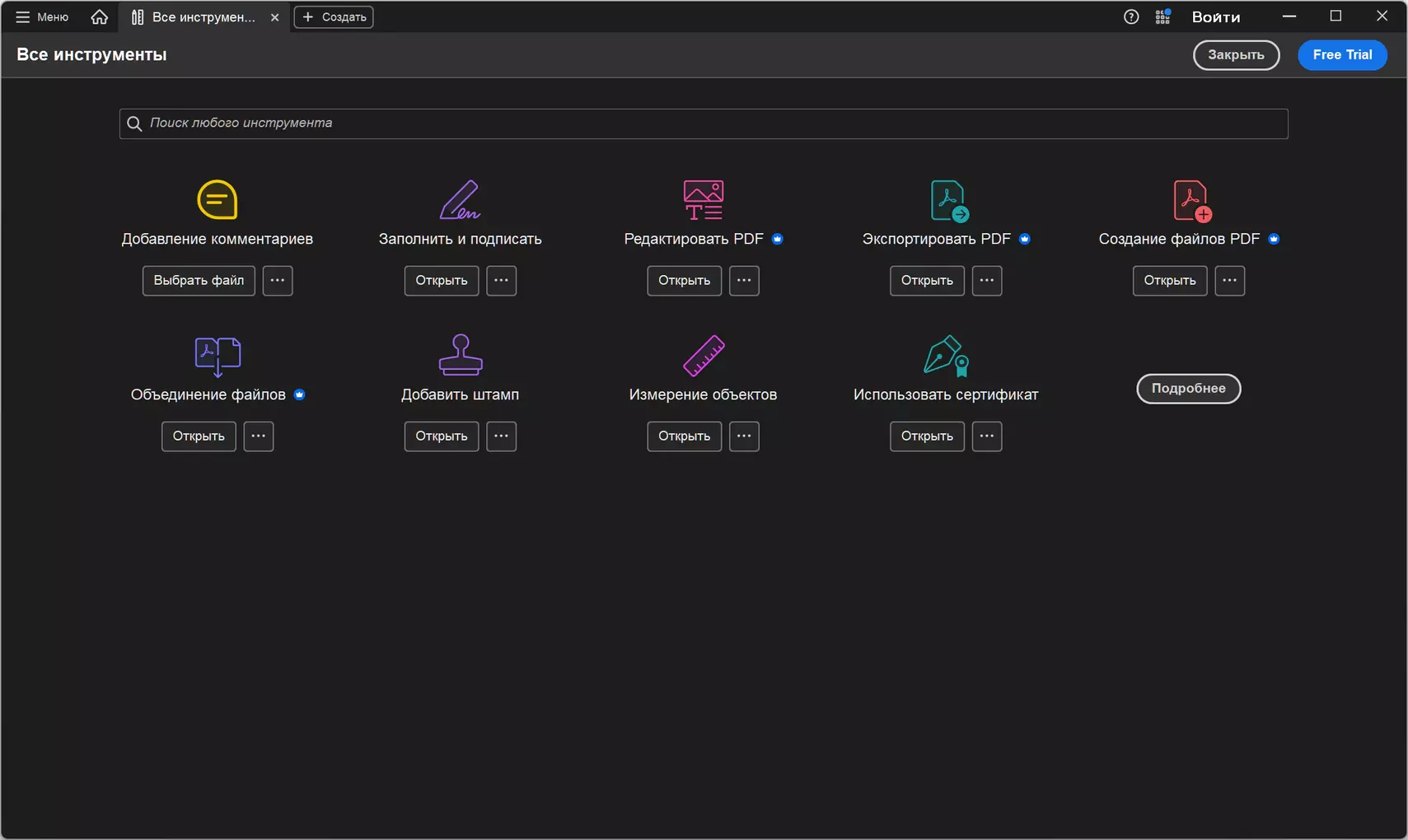Show more options for Добавить штамп

tap(502, 436)
